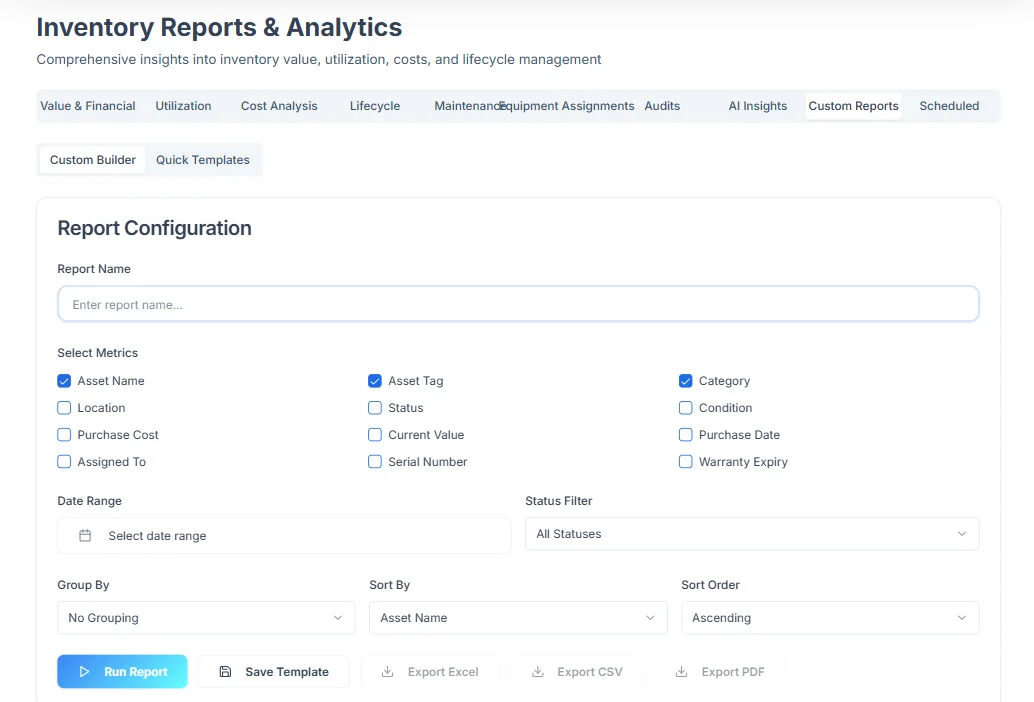Click the Export Excel button

(430, 672)
